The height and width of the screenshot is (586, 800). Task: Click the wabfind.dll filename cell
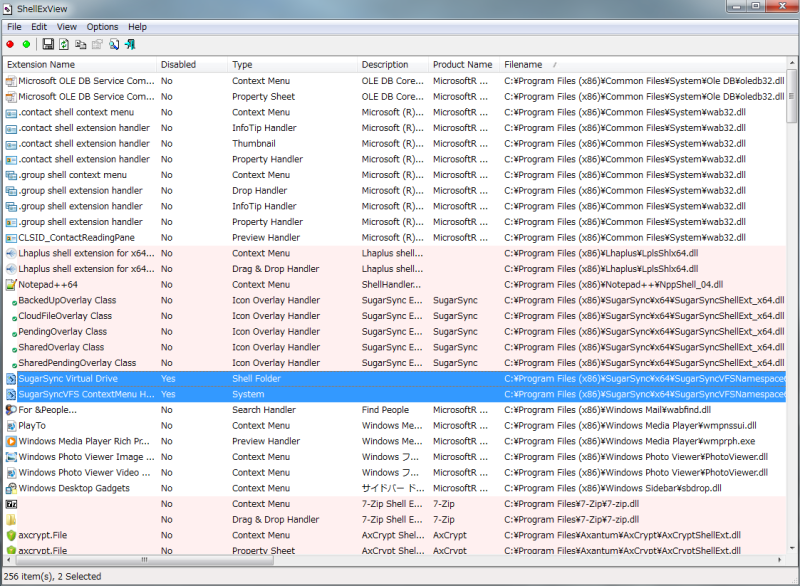608,410
